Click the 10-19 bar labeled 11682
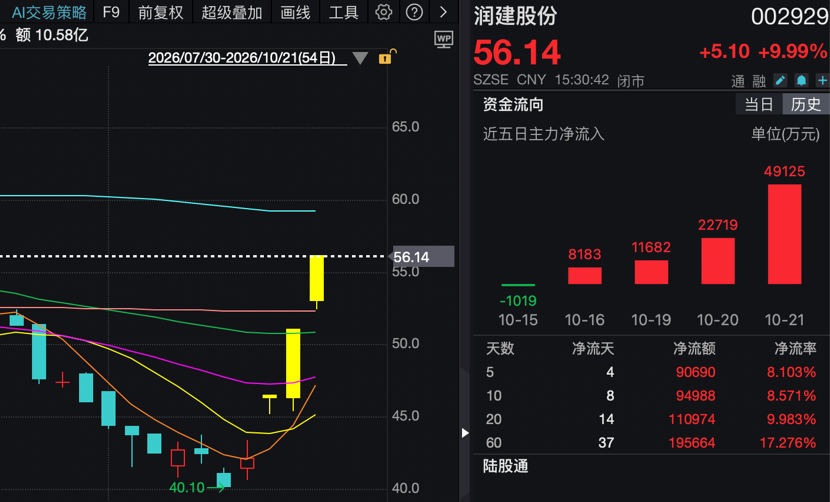This screenshot has height=502, width=830. coord(651,272)
